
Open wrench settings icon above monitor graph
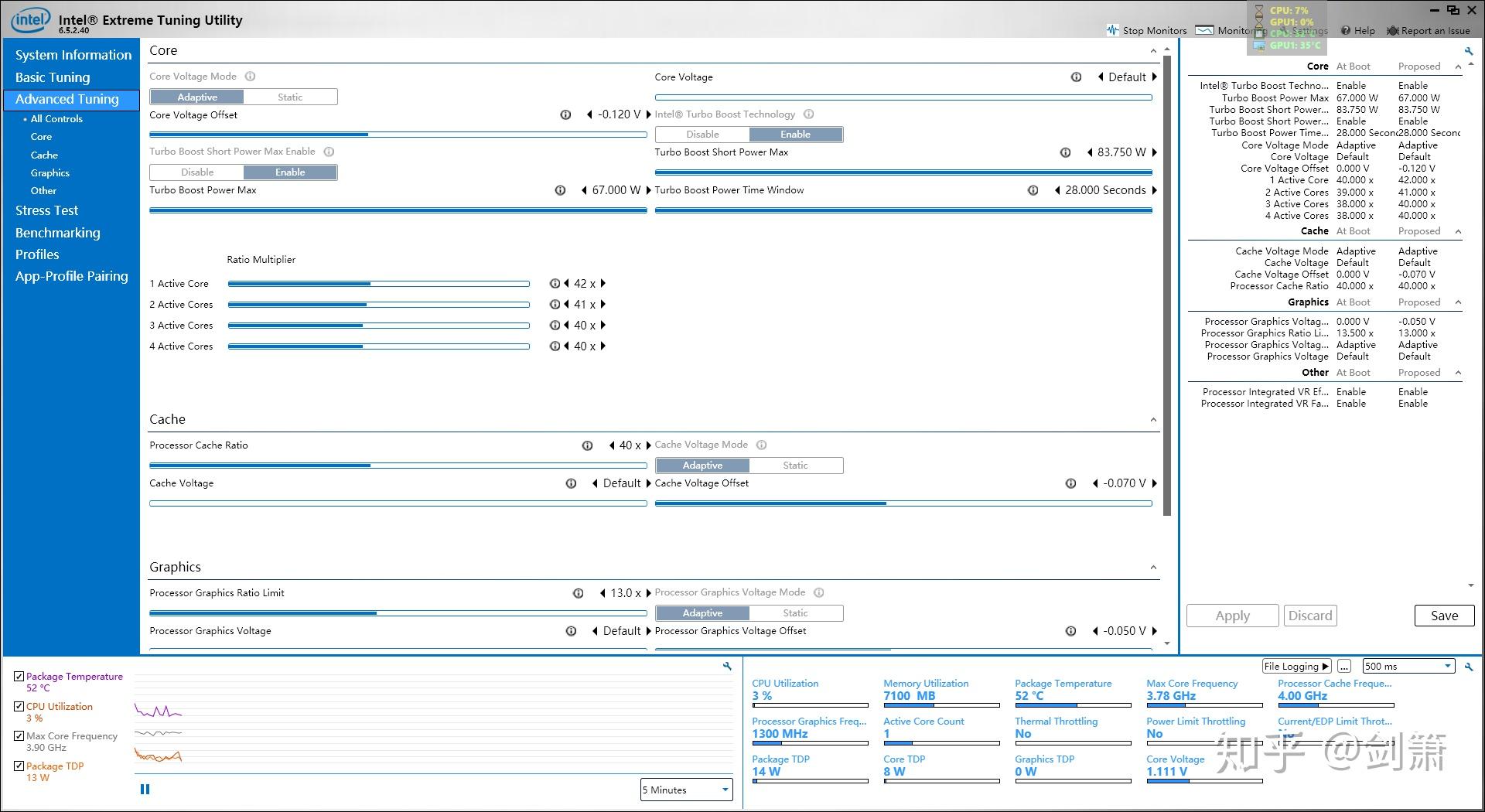727,666
